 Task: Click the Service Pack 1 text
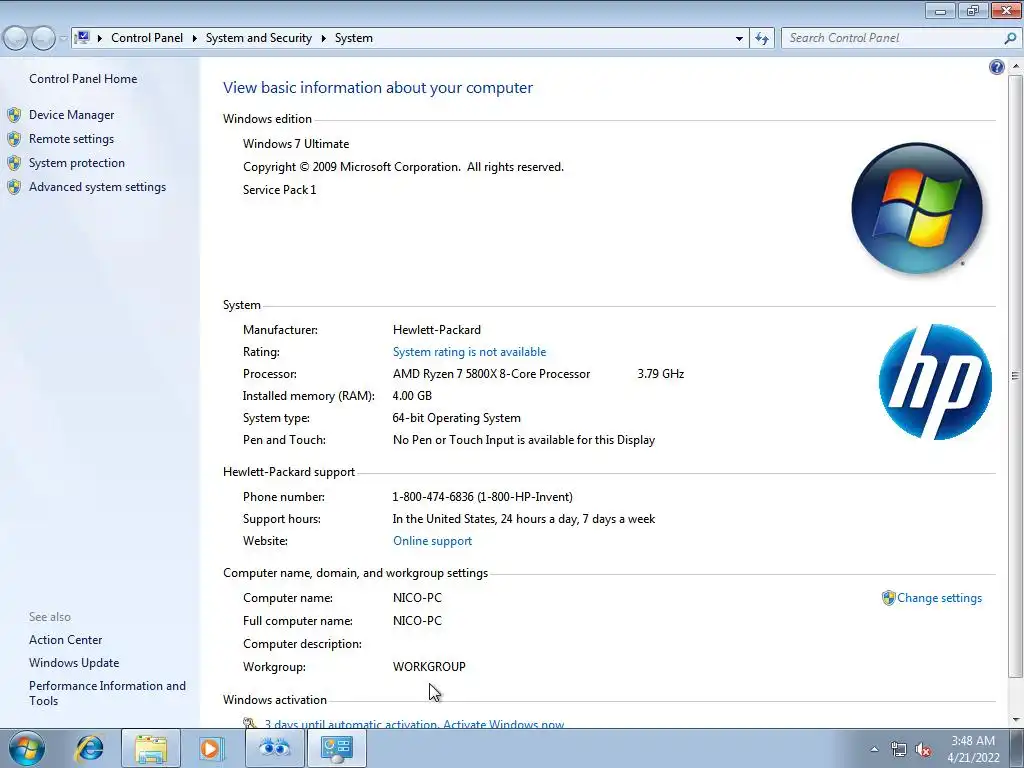tap(280, 190)
